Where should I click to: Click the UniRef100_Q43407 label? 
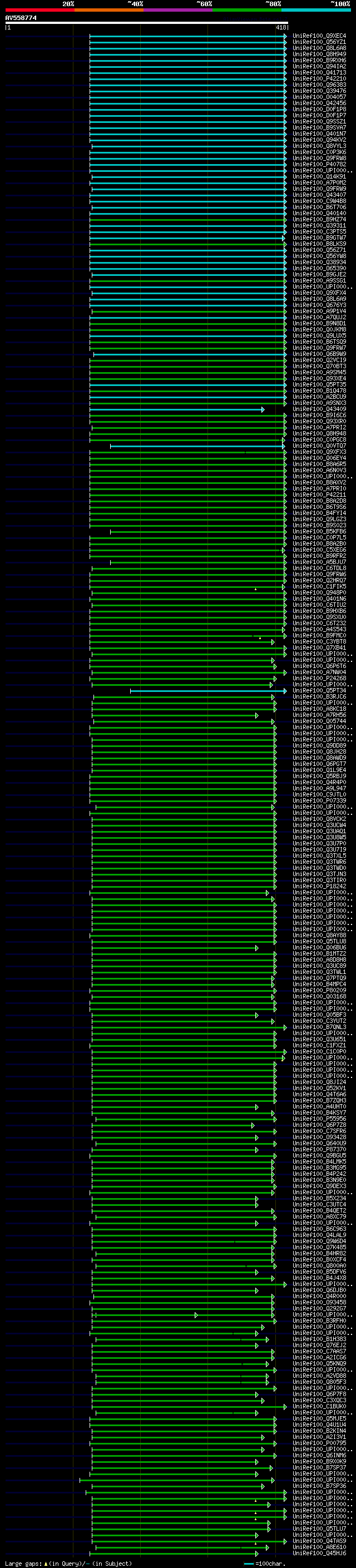pos(319,195)
